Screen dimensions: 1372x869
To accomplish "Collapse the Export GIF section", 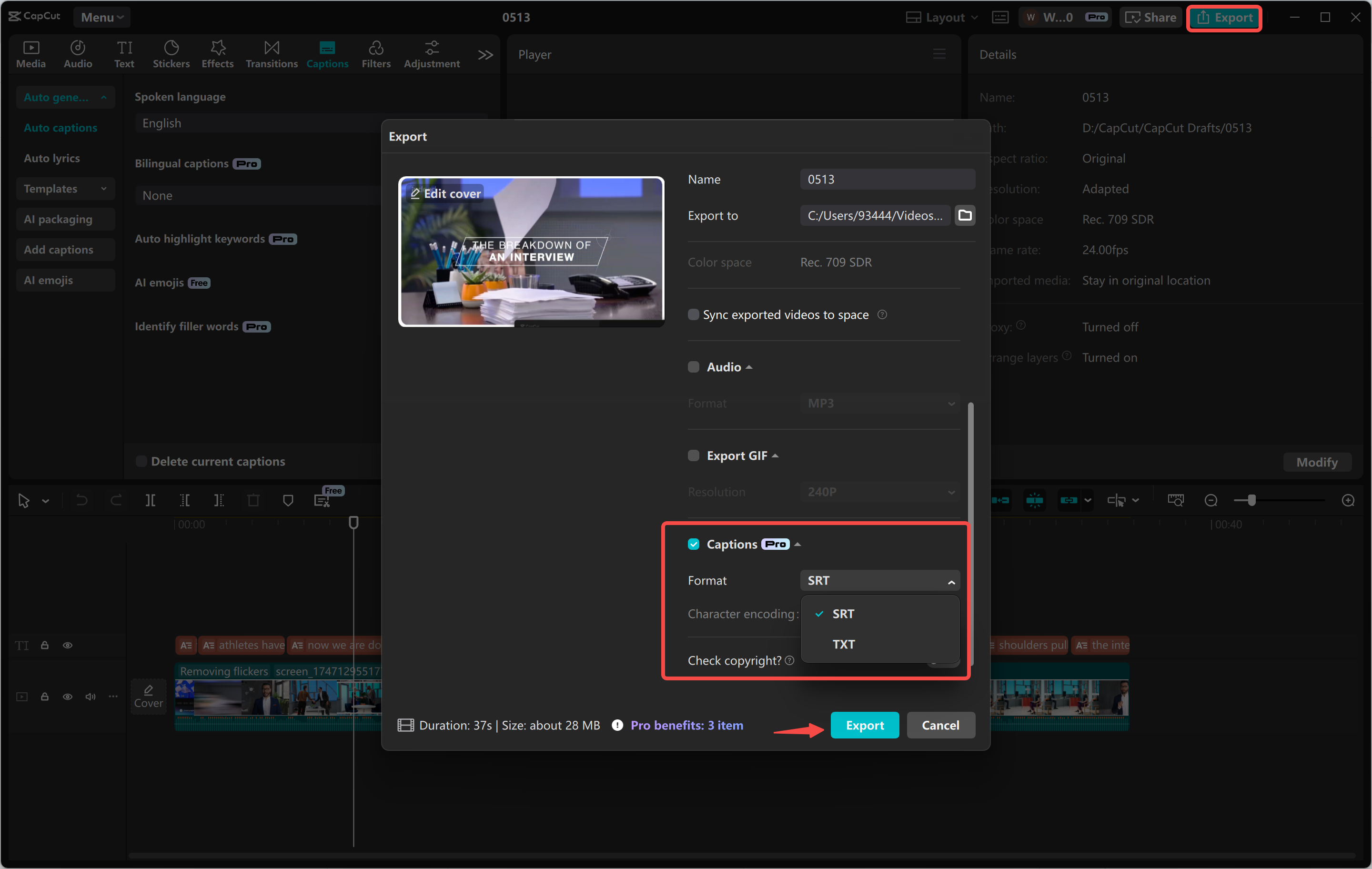I will (x=775, y=455).
